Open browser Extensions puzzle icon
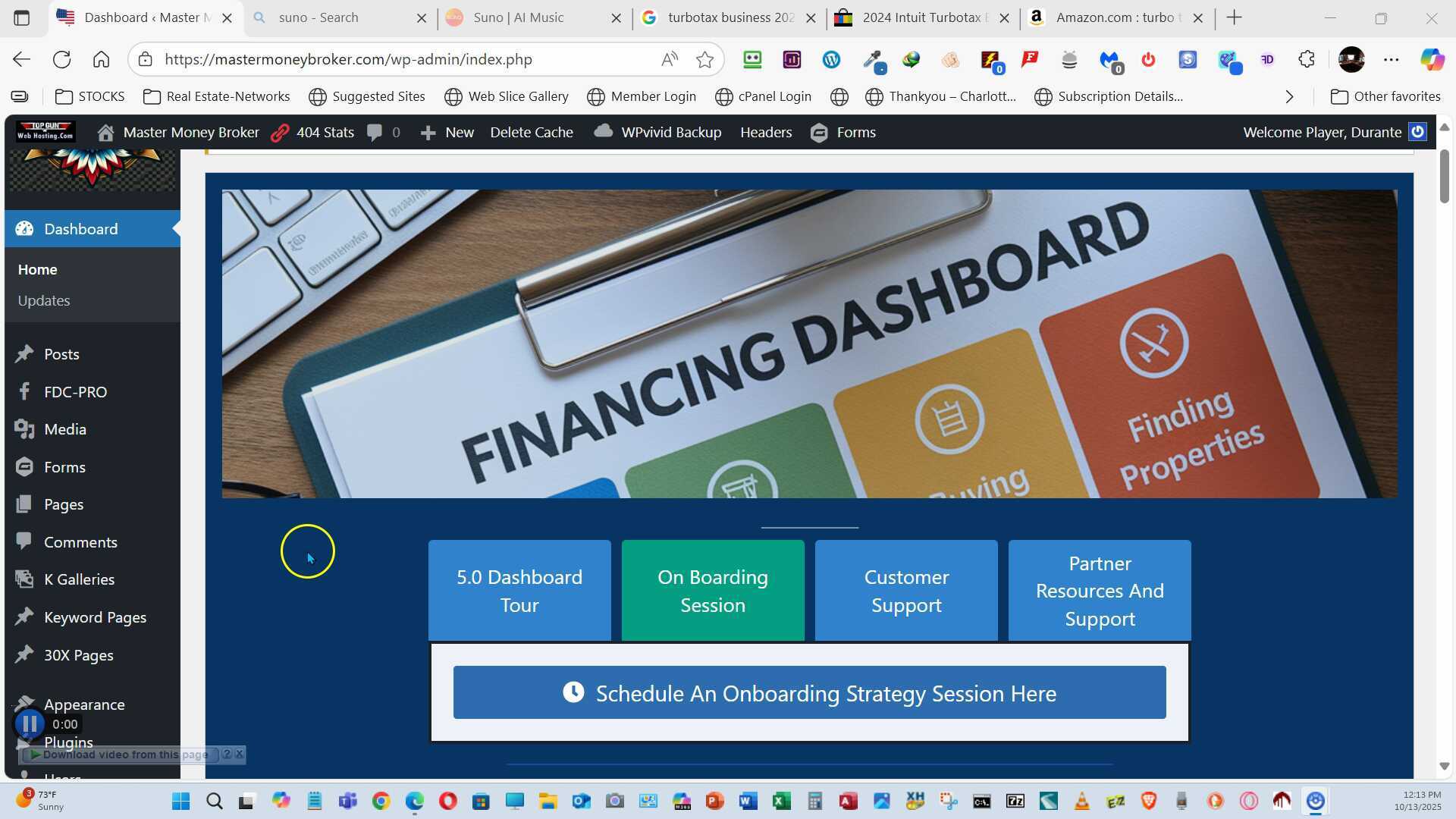Image resolution: width=1456 pixels, height=819 pixels. pyautogui.click(x=1306, y=60)
